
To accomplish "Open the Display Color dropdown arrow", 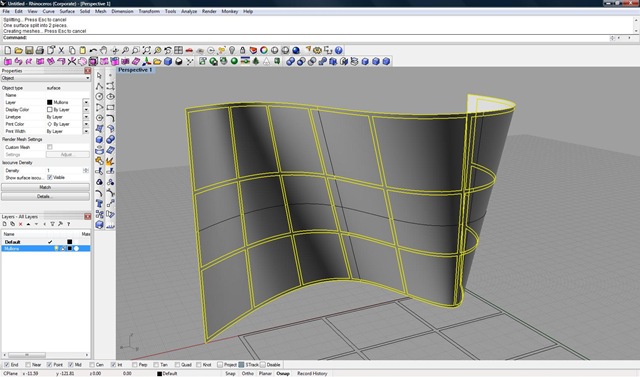I will [86, 110].
